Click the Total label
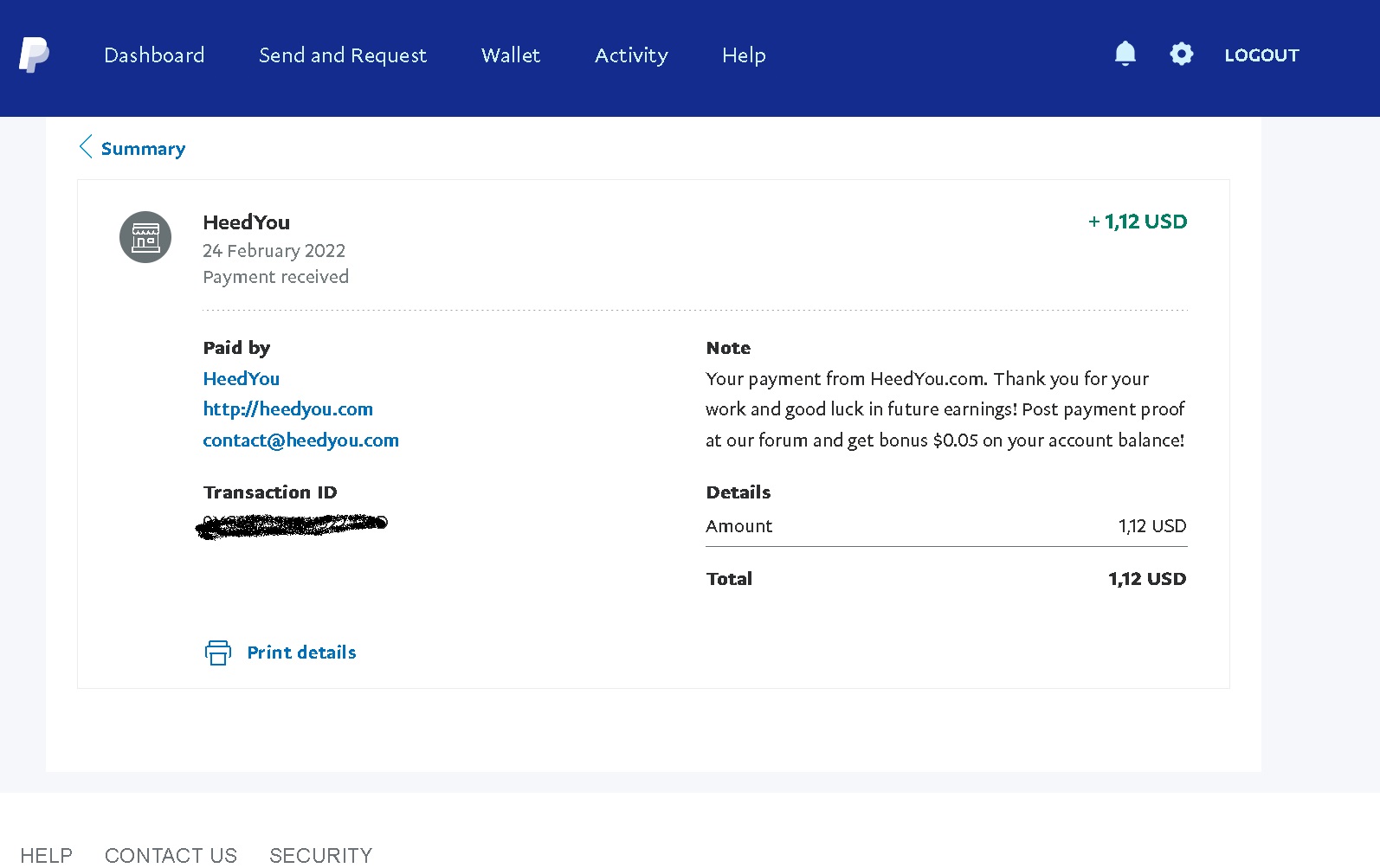Viewport: 1380px width, 868px height. [729, 579]
